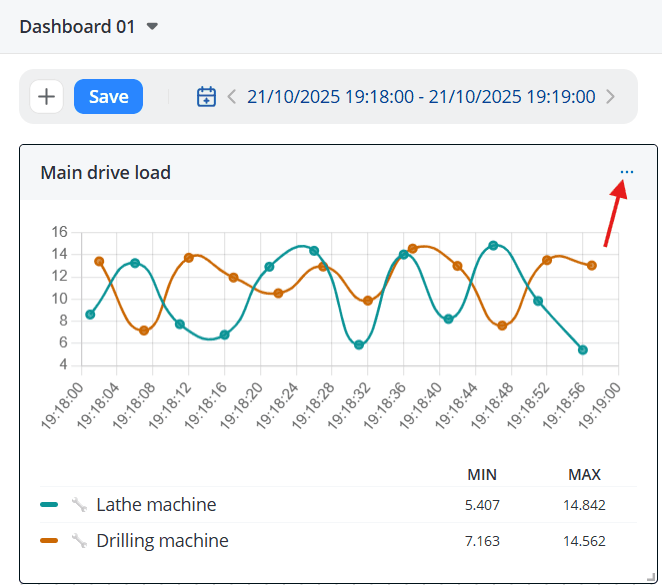662x588 pixels.
Task: Click the last orange data point near 19:18:57
Action: 591,265
